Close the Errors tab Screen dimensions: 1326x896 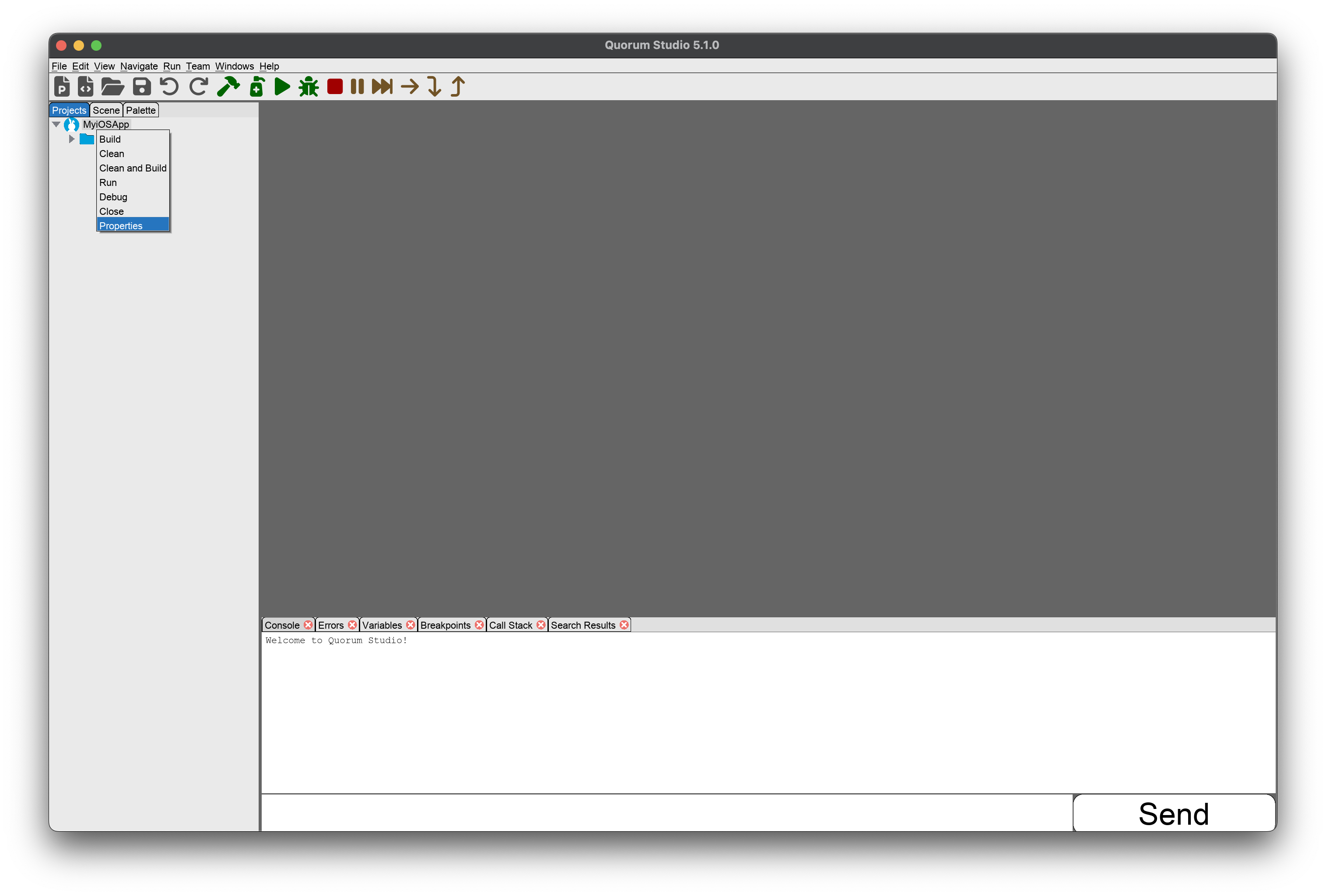352,625
